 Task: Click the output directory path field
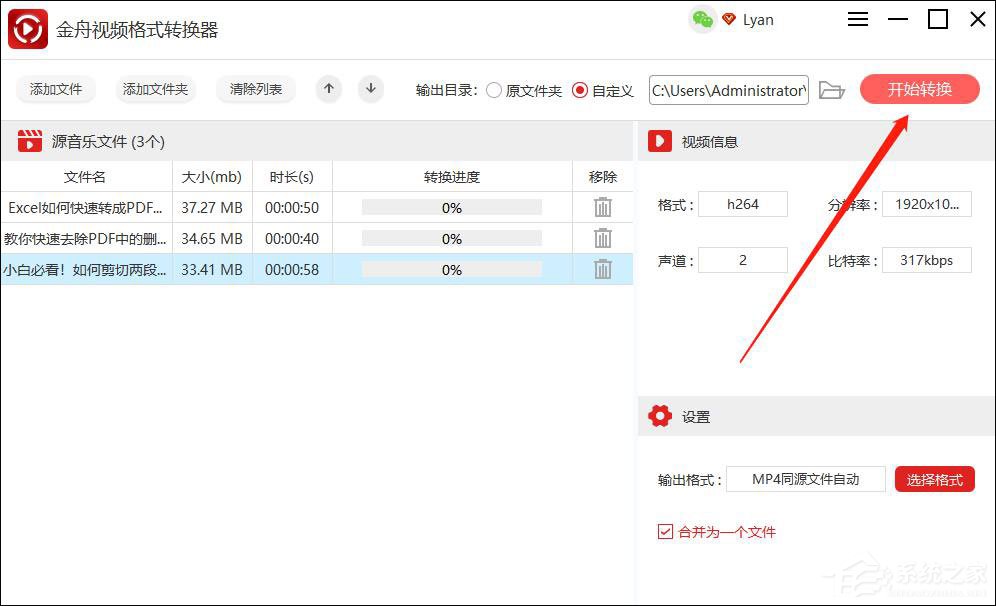coord(728,89)
